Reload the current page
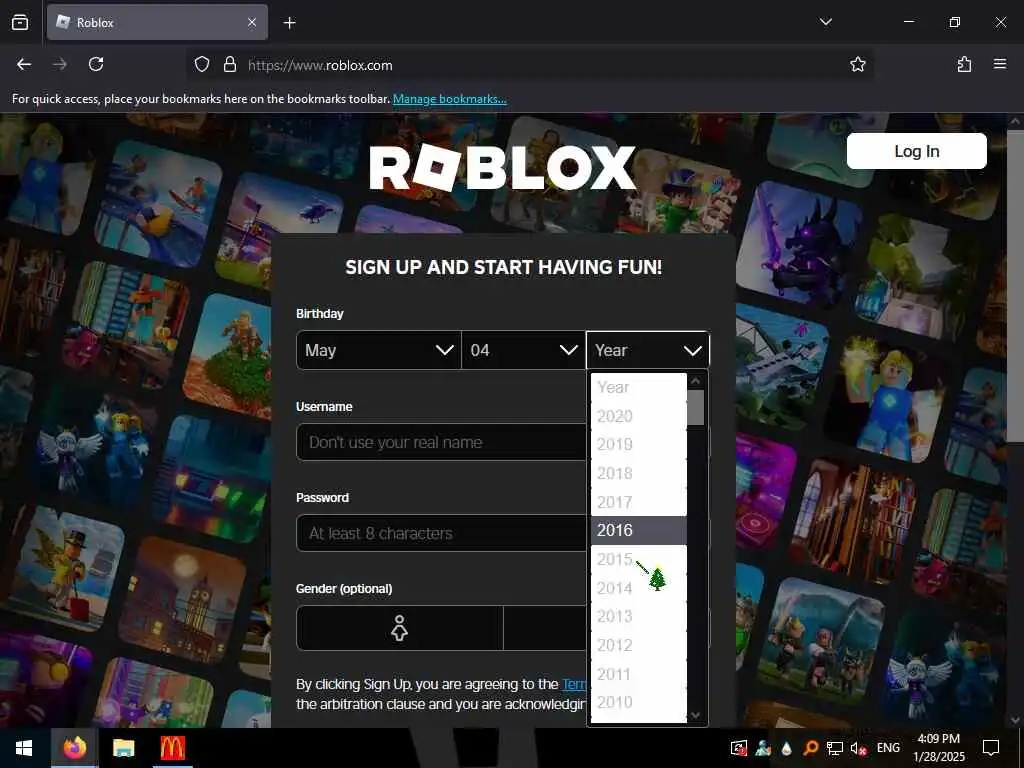The image size is (1024, 768). coord(96,64)
